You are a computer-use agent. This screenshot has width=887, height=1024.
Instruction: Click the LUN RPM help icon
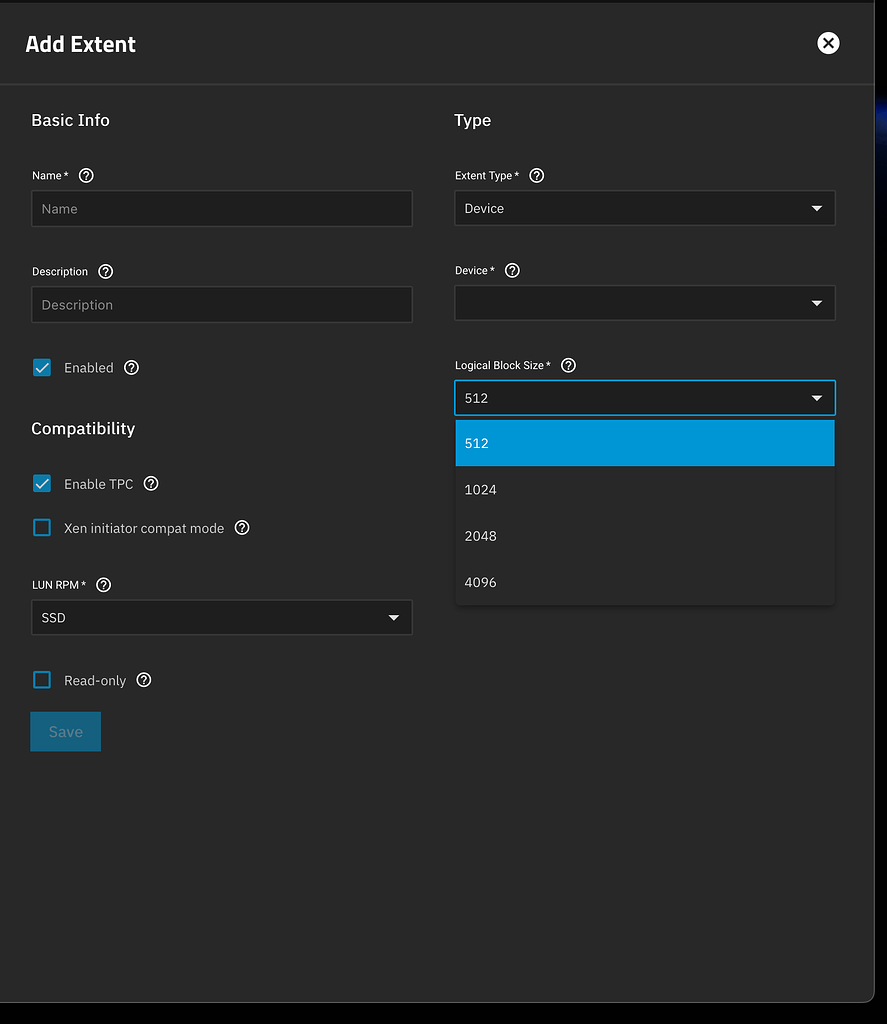point(103,585)
